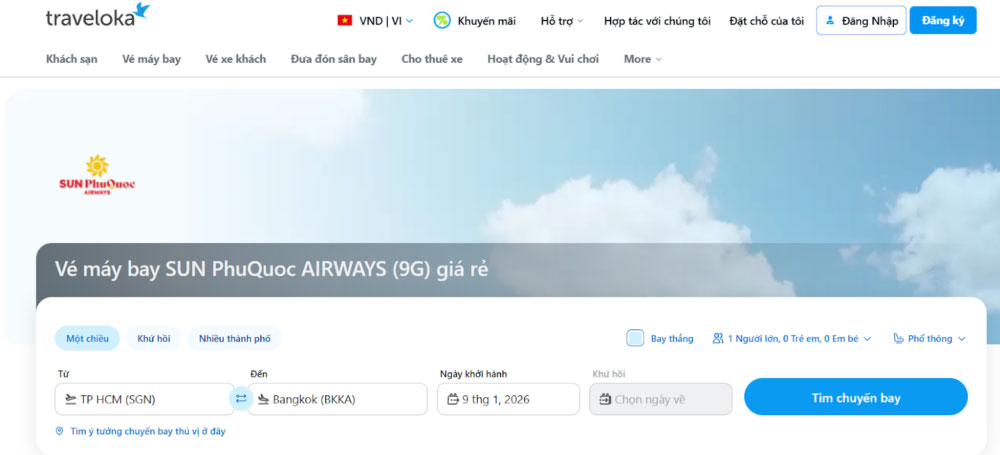
Task: Select the Khứ hồi trip option
Action: click(154, 339)
